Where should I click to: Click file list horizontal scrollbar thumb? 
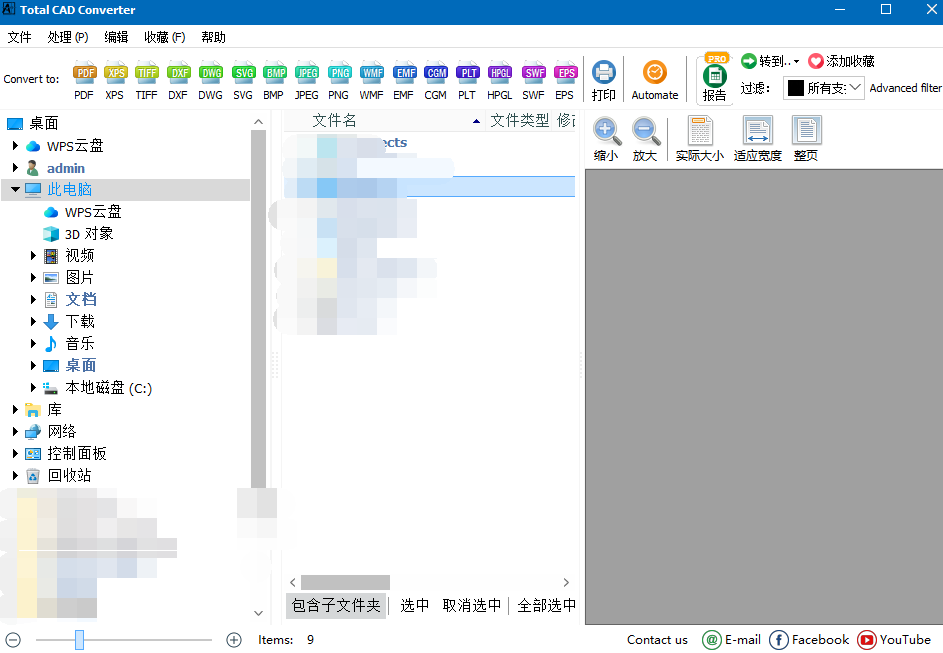[345, 582]
